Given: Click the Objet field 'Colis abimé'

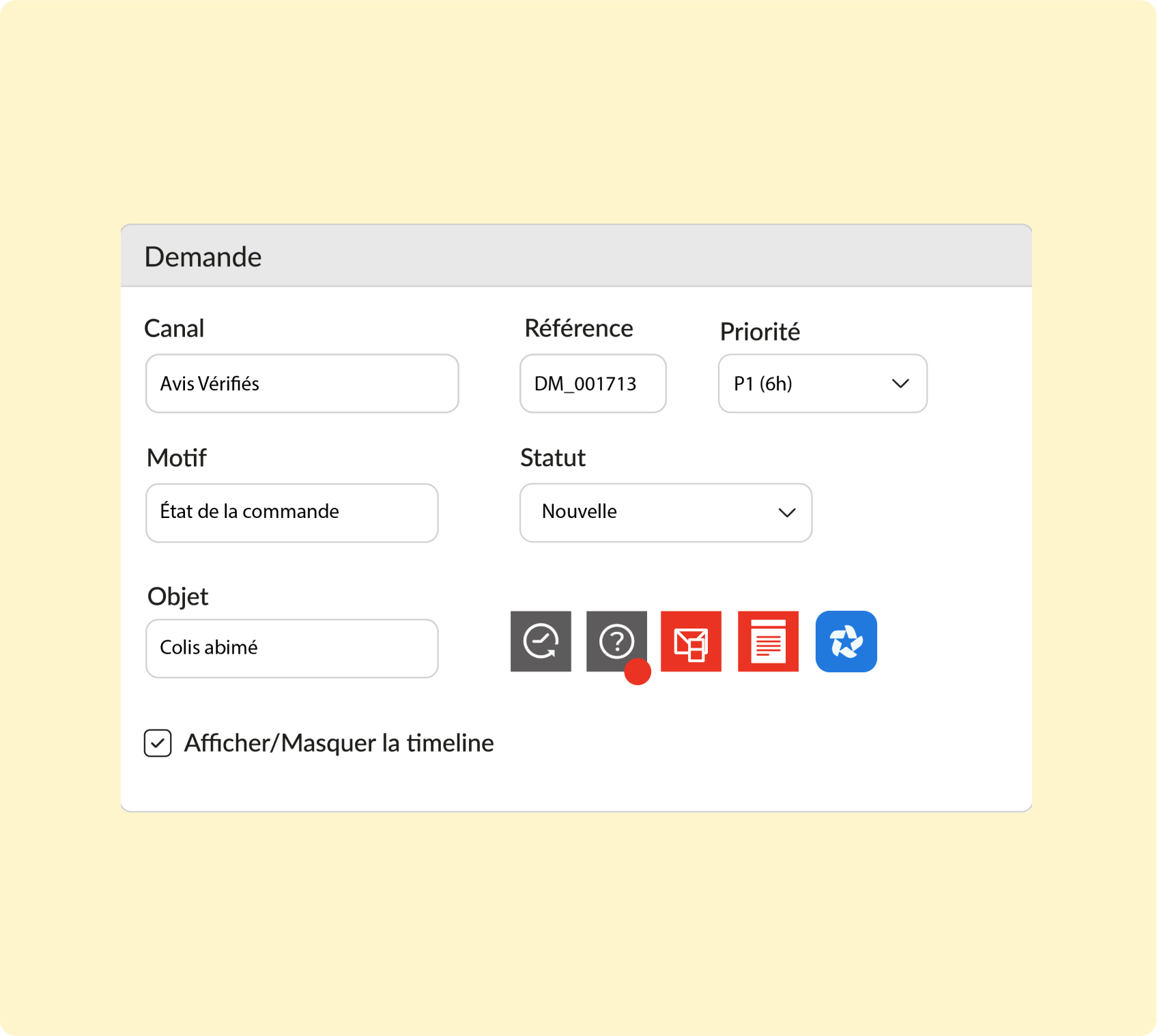Looking at the screenshot, I should tap(291, 648).
